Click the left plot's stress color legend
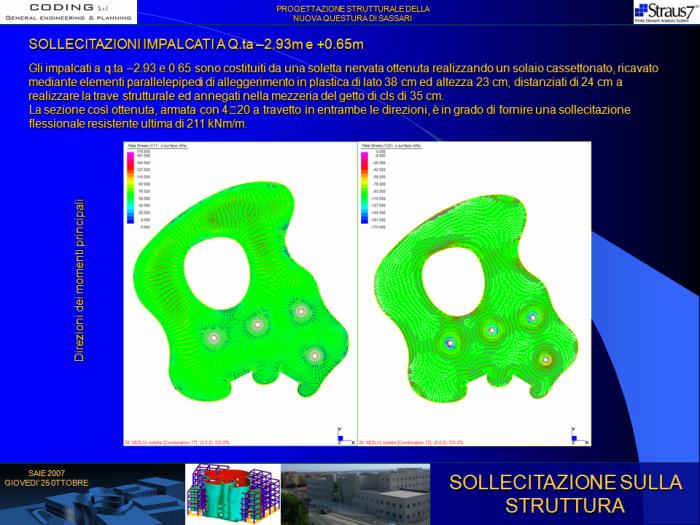 pos(136,192)
